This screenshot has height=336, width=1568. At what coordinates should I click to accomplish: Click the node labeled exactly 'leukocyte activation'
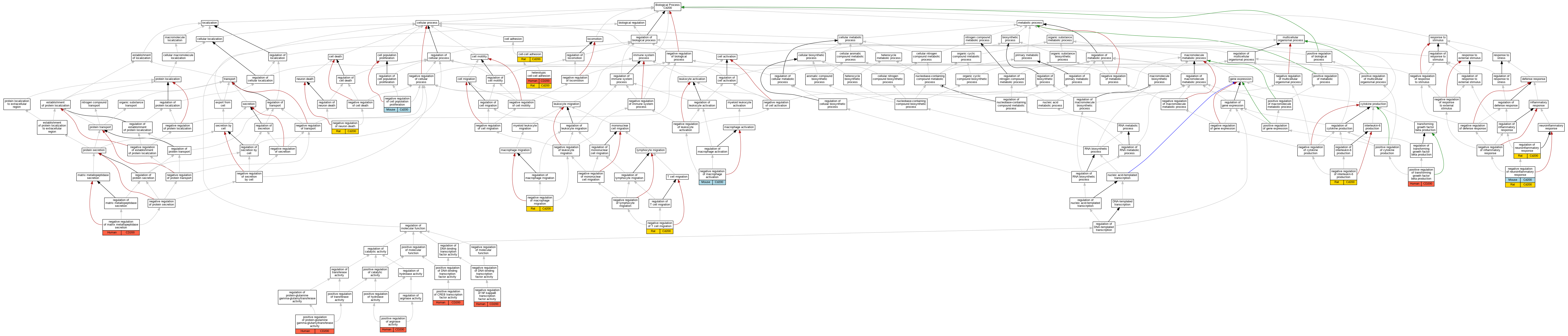692,79
